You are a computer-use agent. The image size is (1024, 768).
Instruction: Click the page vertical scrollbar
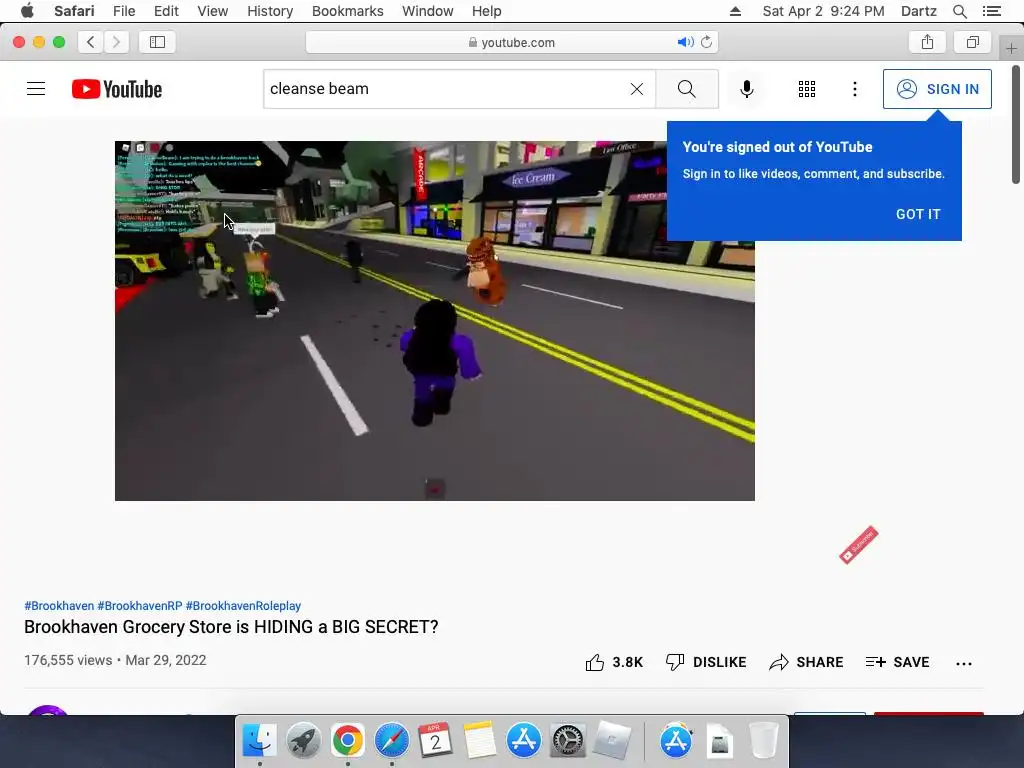point(1016,124)
